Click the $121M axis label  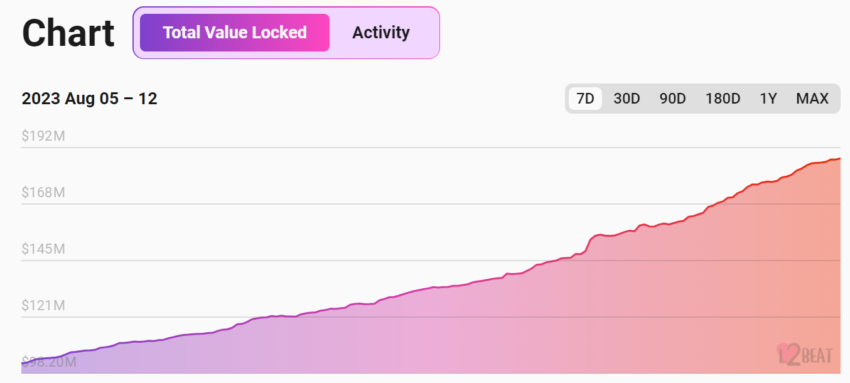click(x=43, y=306)
